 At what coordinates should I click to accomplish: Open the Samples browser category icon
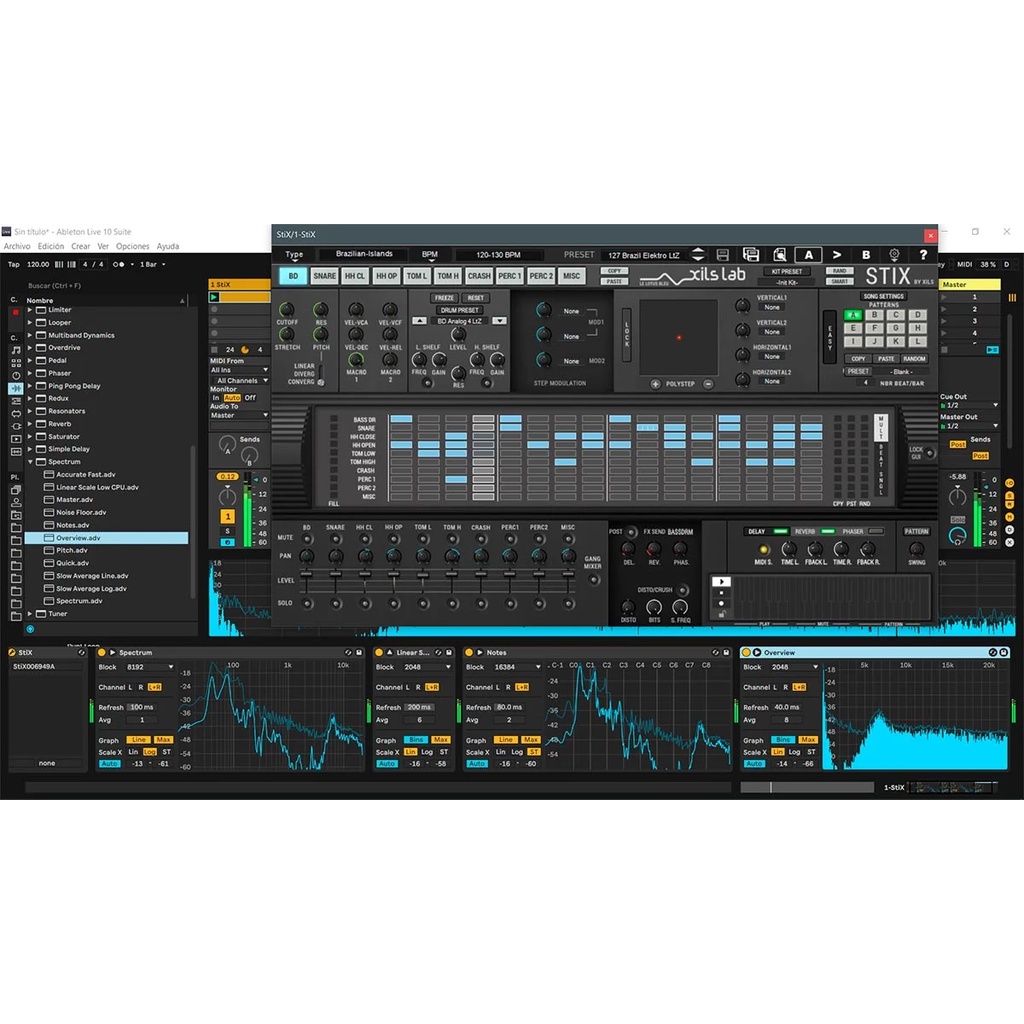coord(16,451)
